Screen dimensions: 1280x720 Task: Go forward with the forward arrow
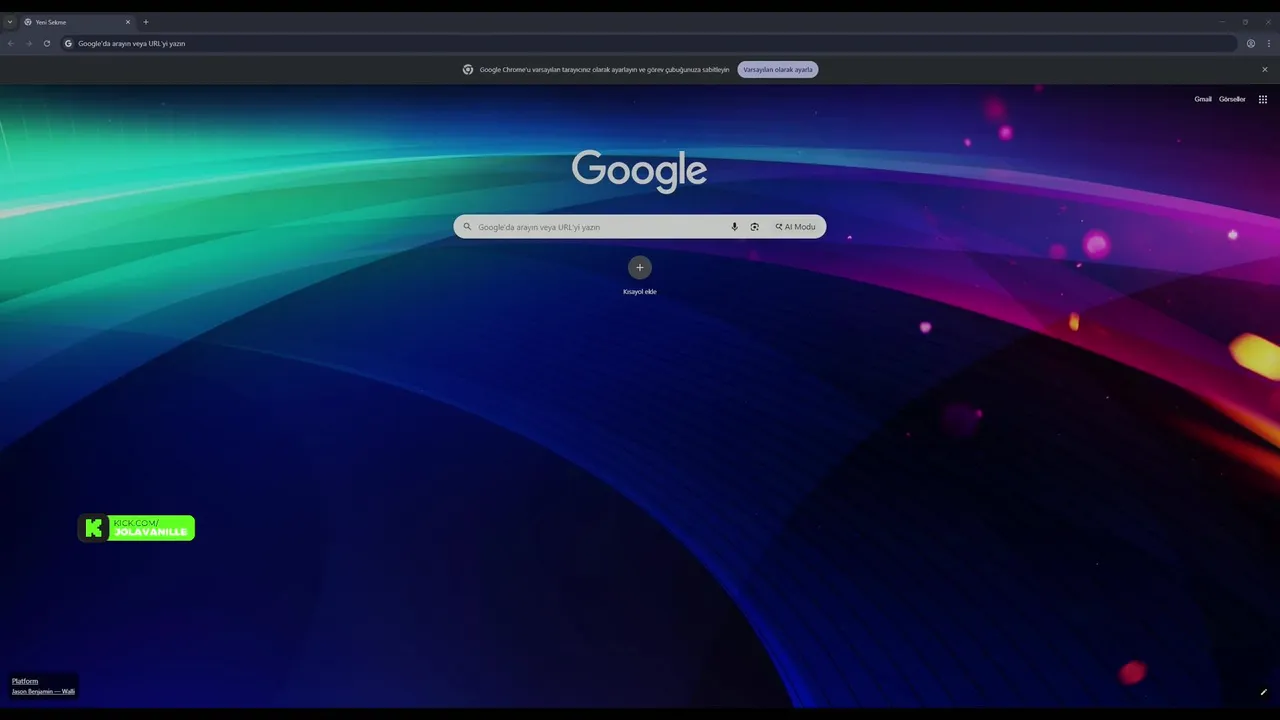click(29, 43)
